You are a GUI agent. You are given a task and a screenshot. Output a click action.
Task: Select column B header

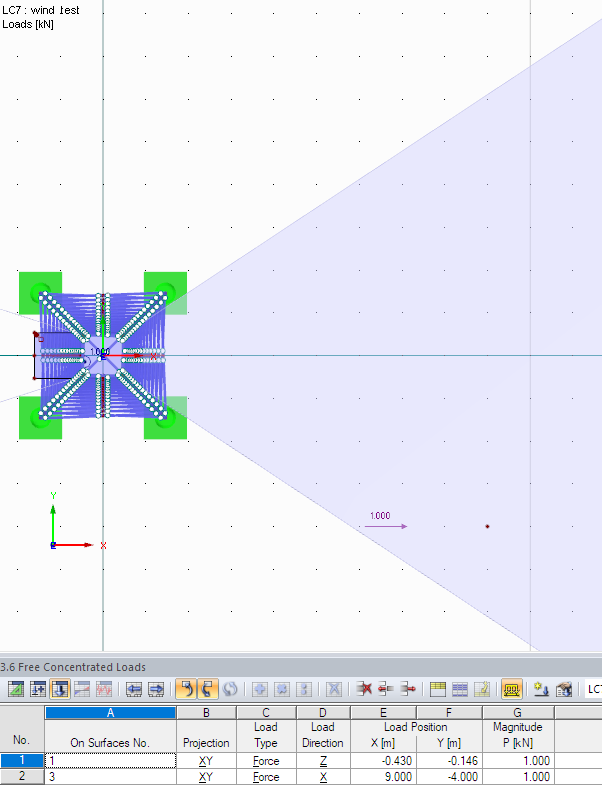point(206,712)
